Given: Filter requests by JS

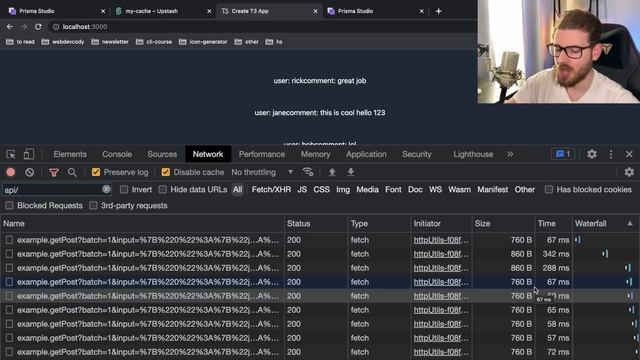Looking at the screenshot, I should pyautogui.click(x=302, y=189).
